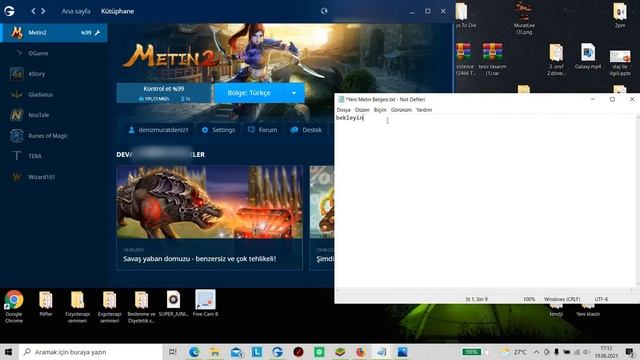
Task: Go back with the left arrow
Action: click(33, 11)
